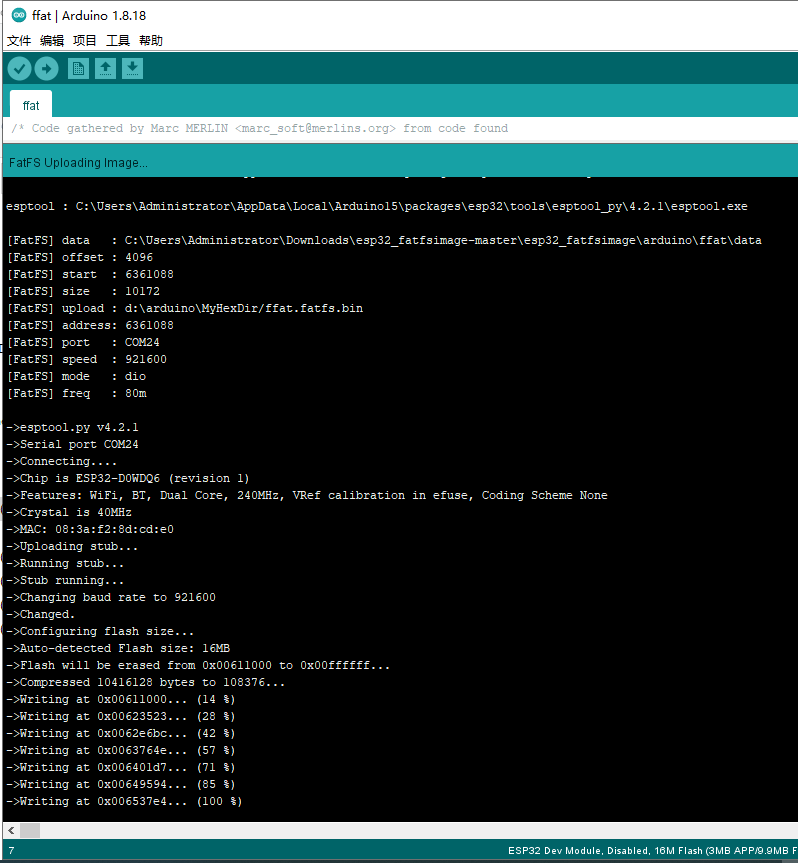Select the ffat sketch tab

[31, 105]
